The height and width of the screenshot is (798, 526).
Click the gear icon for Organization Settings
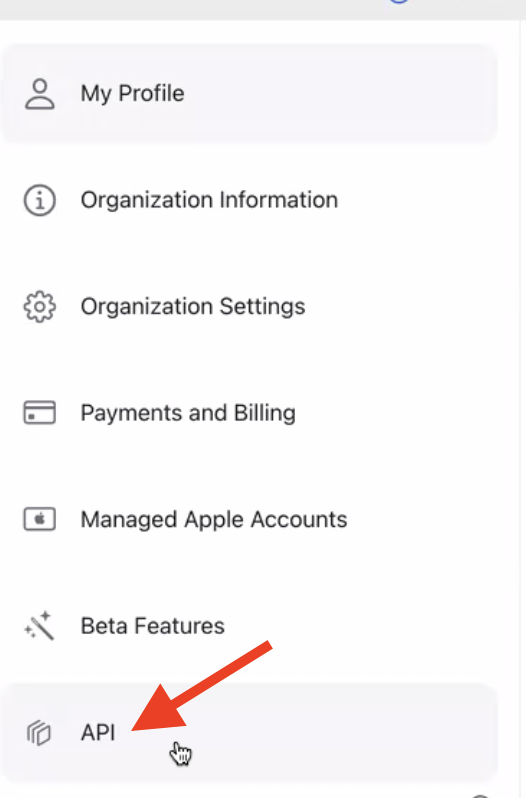click(x=40, y=306)
